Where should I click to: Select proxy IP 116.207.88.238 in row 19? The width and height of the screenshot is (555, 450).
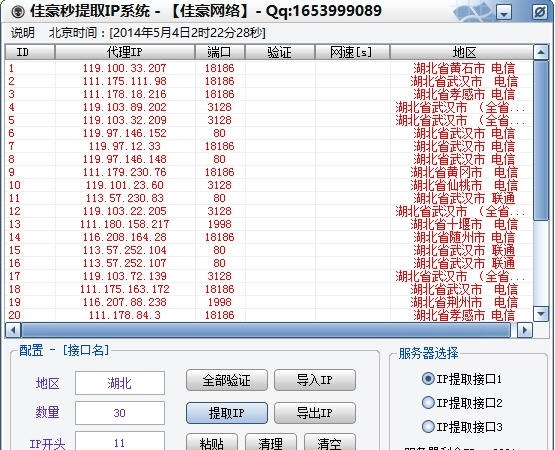(x=125, y=302)
